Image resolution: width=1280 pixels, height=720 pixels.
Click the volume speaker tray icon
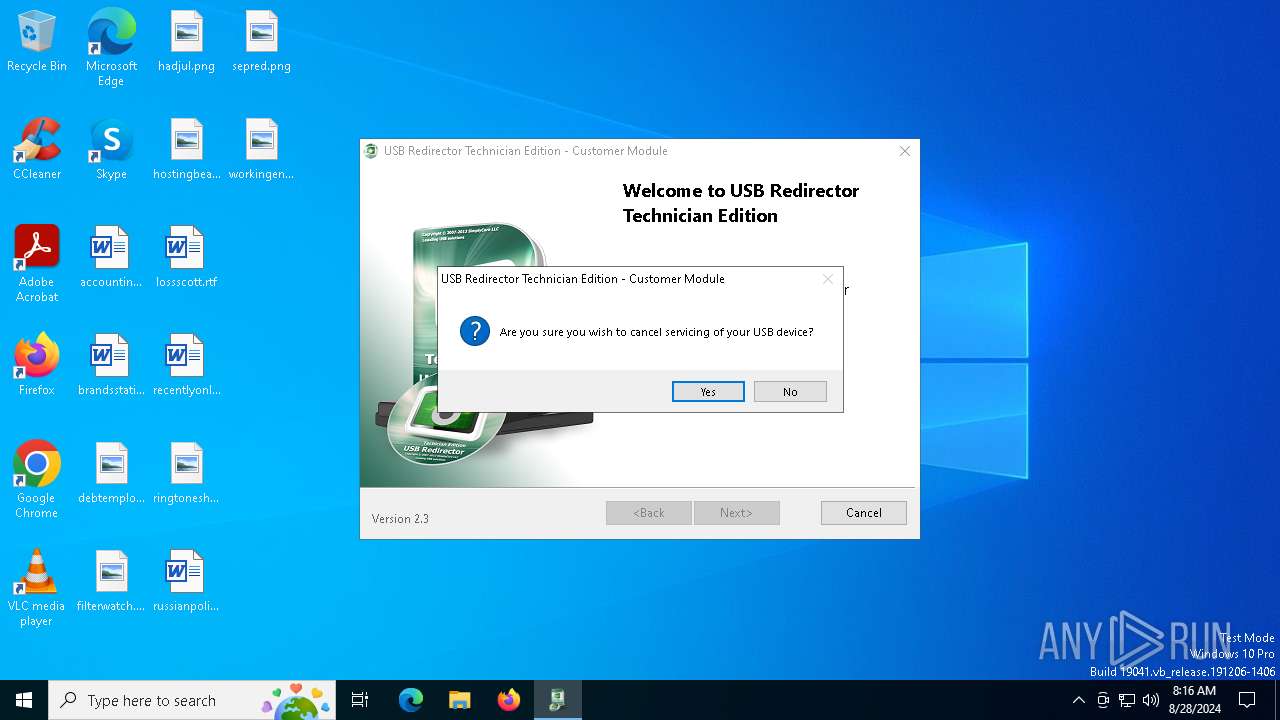click(1151, 700)
